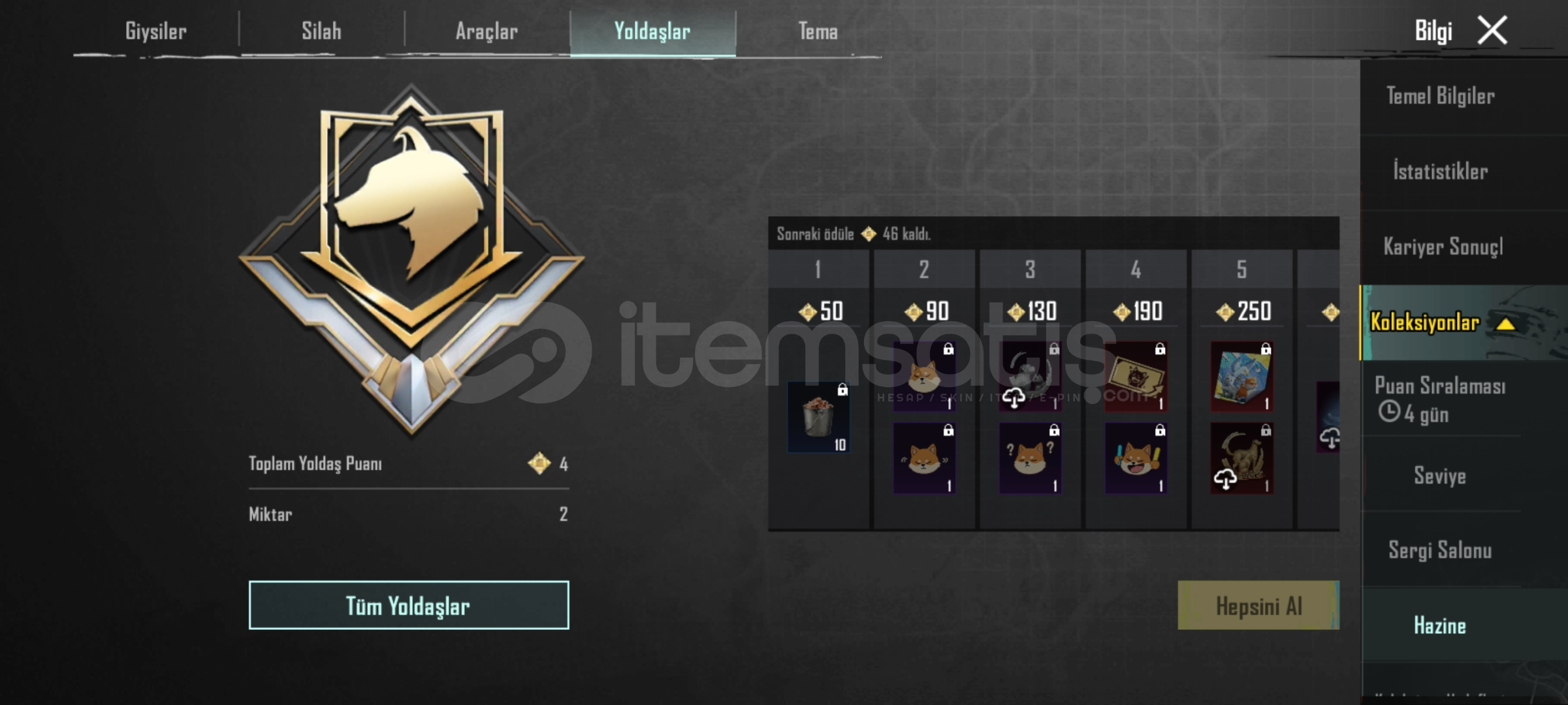This screenshot has width=1568, height=705.
Task: Click the blue companion crate reward under 250
Action: 1241,377
